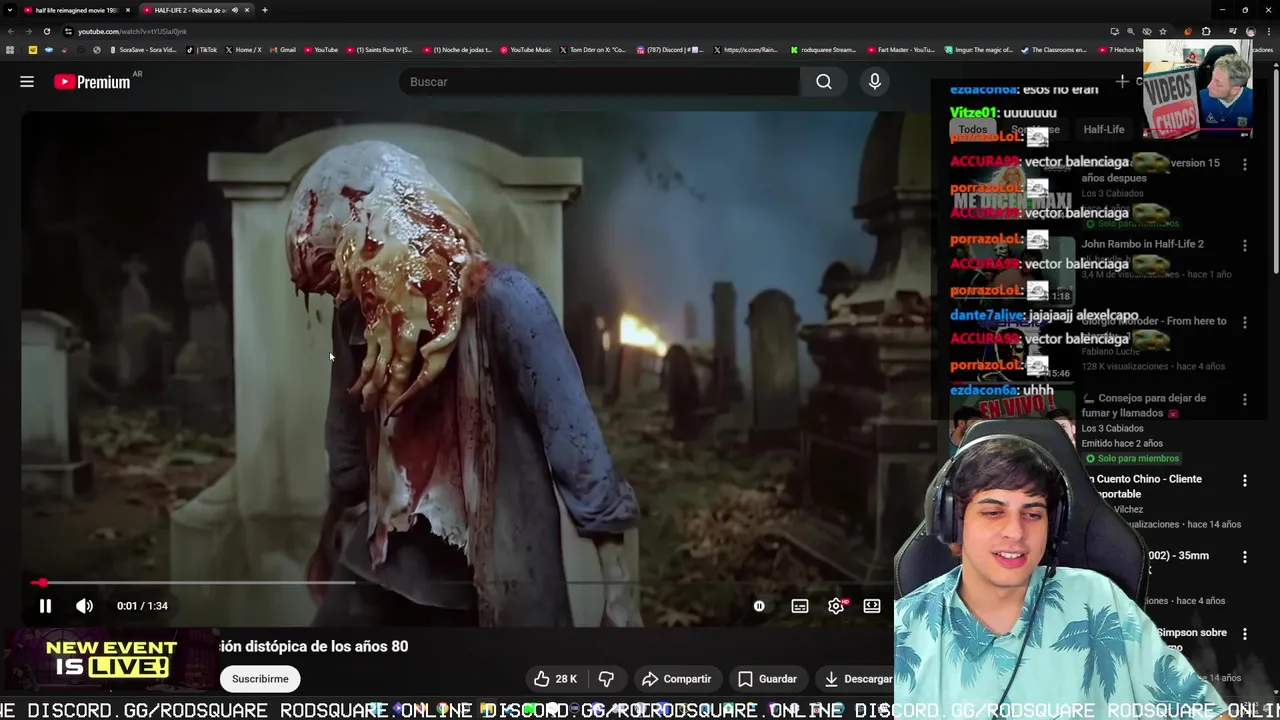Reload the current page

[46, 31]
